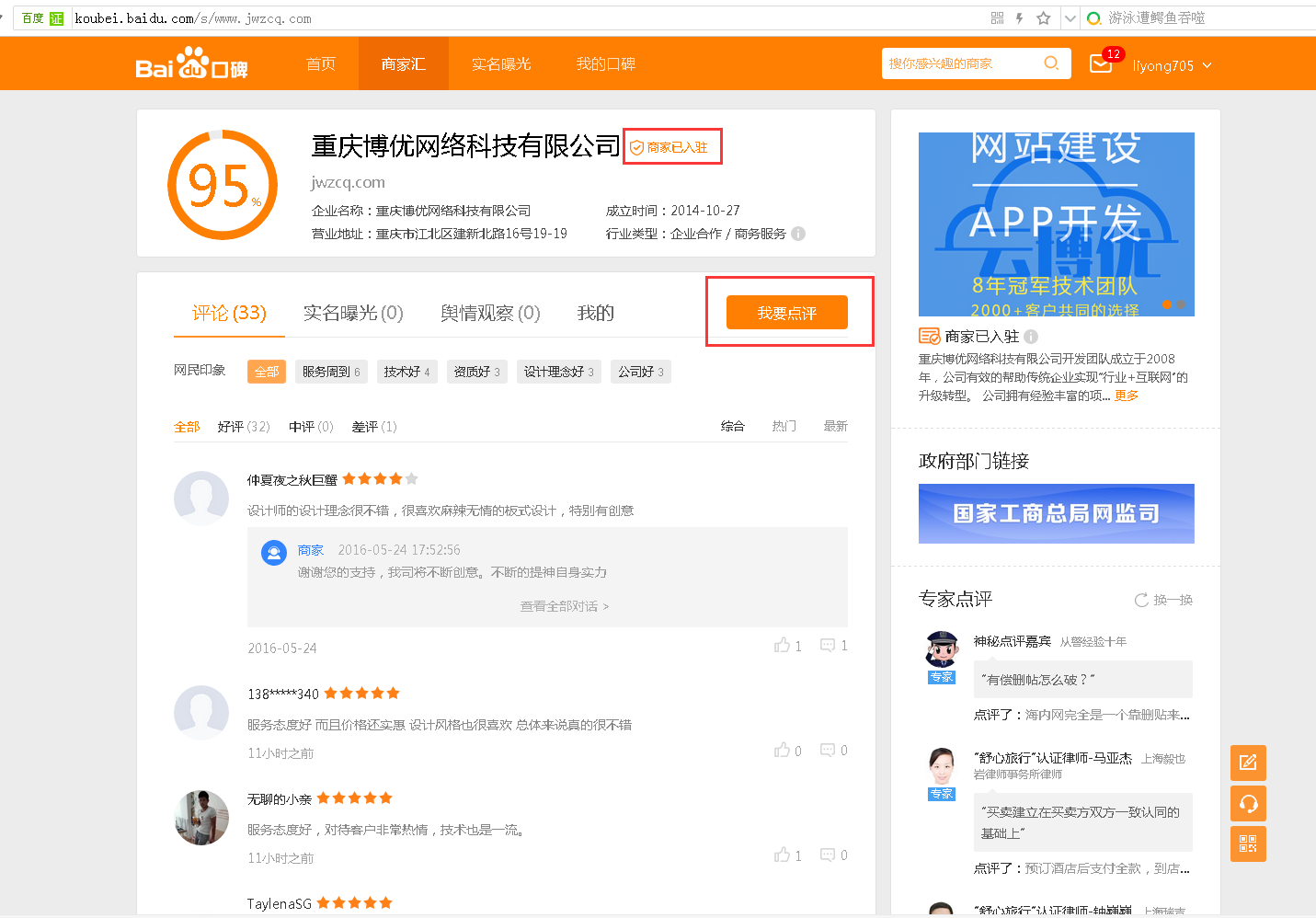Like the 无聊的小亲 review

point(783,855)
